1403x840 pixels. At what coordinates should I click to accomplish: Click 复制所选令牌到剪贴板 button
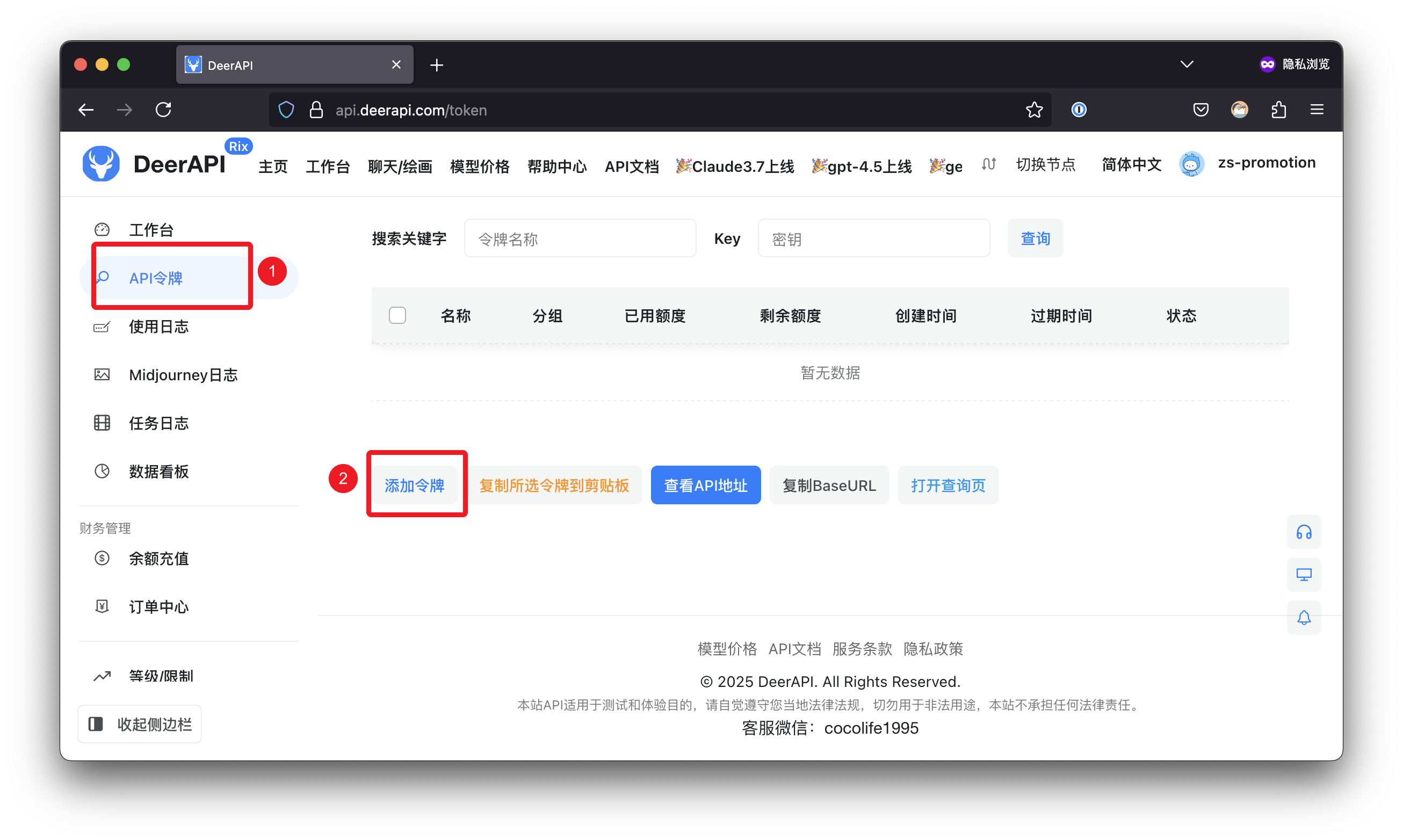tap(554, 485)
